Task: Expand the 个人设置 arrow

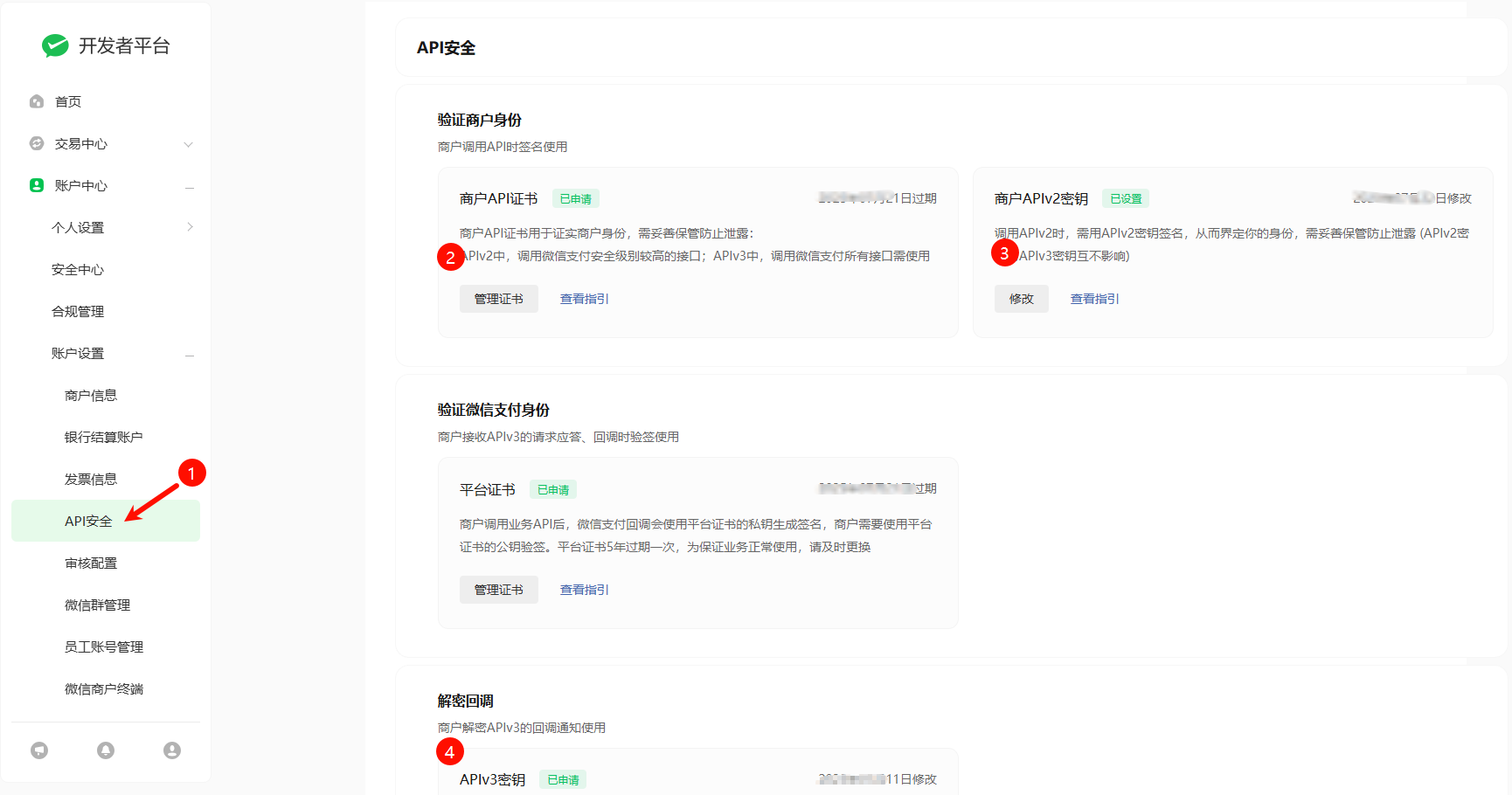Action: click(190, 227)
